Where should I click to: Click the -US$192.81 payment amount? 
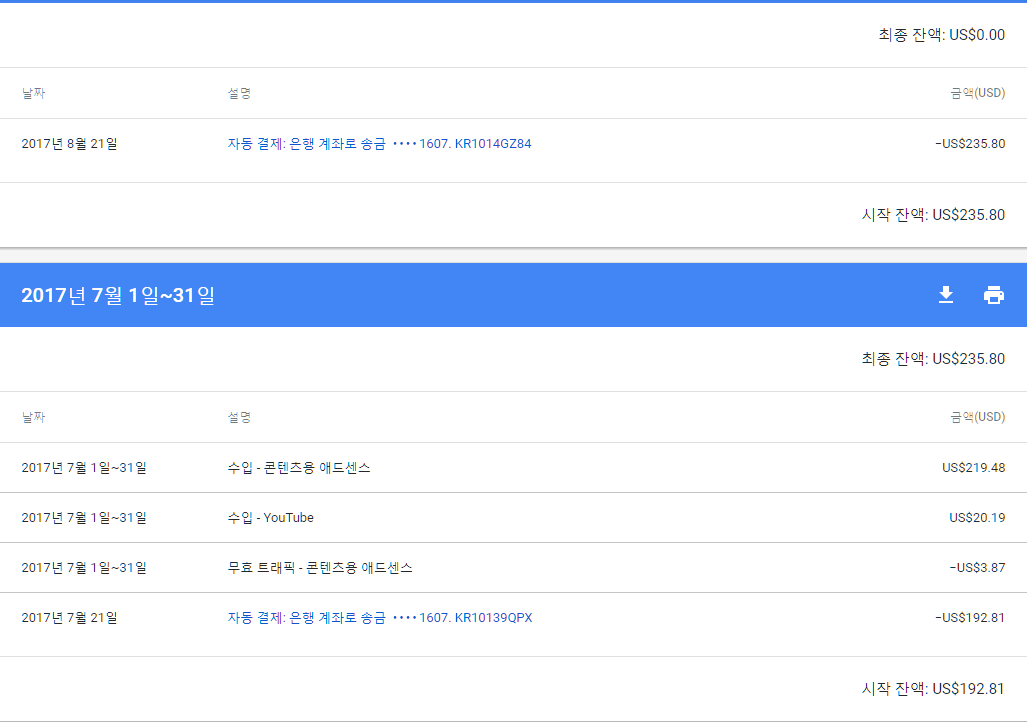(x=970, y=618)
